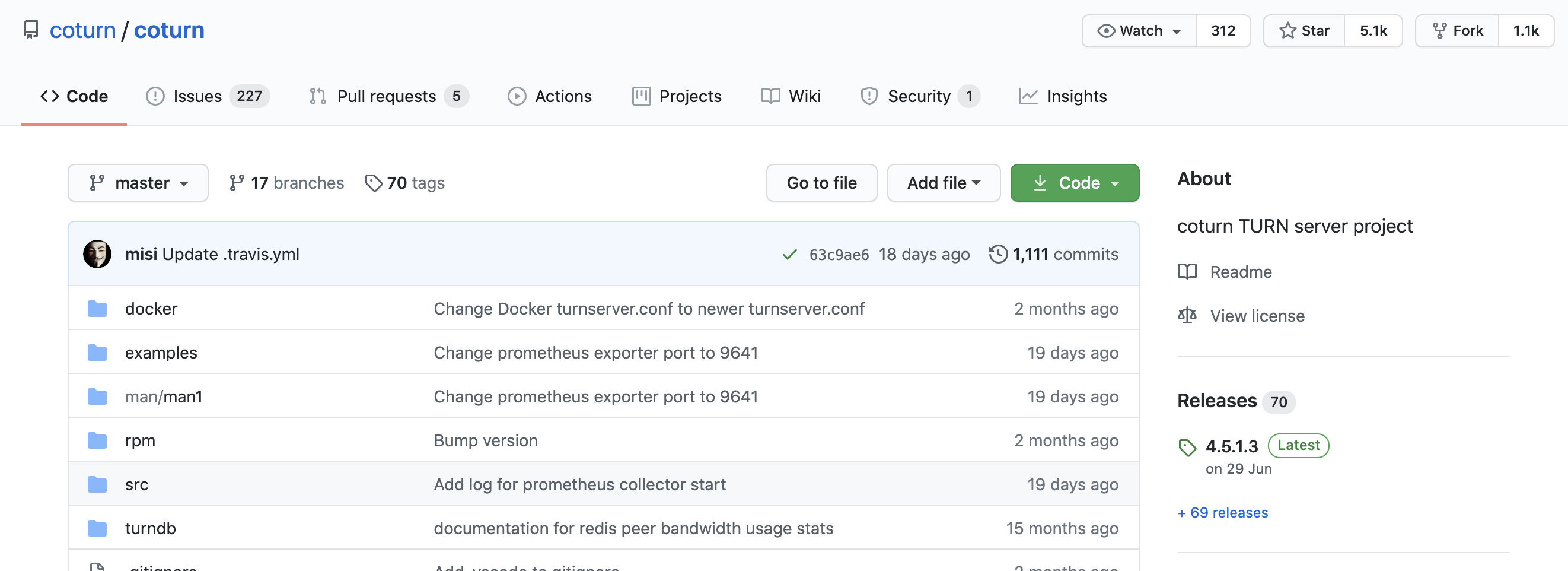
Task: Open the src folder
Action: (x=137, y=484)
